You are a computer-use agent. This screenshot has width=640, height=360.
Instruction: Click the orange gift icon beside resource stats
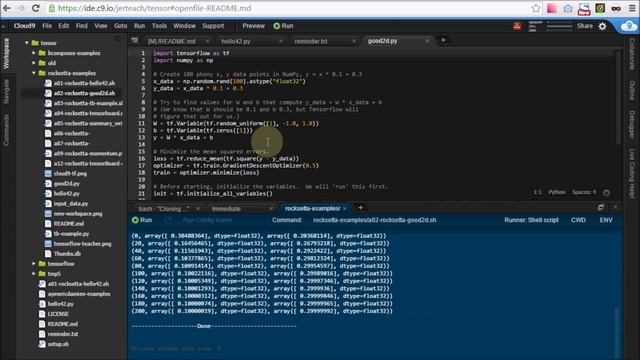click(517, 26)
